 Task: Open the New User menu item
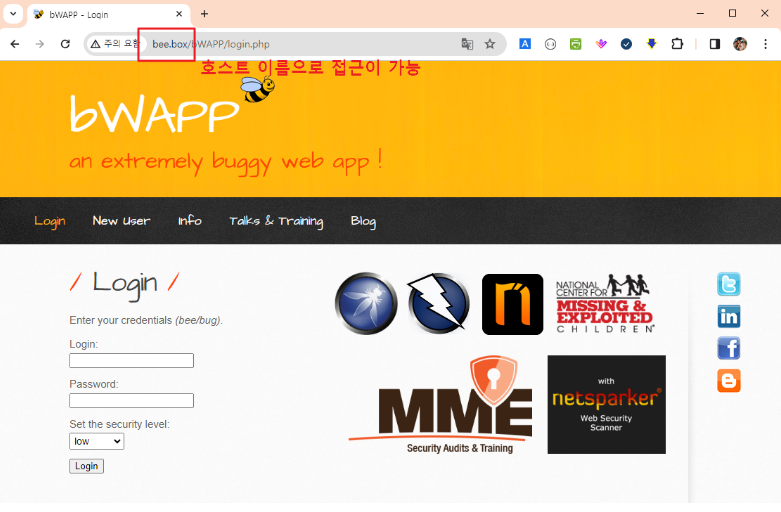tap(122, 221)
